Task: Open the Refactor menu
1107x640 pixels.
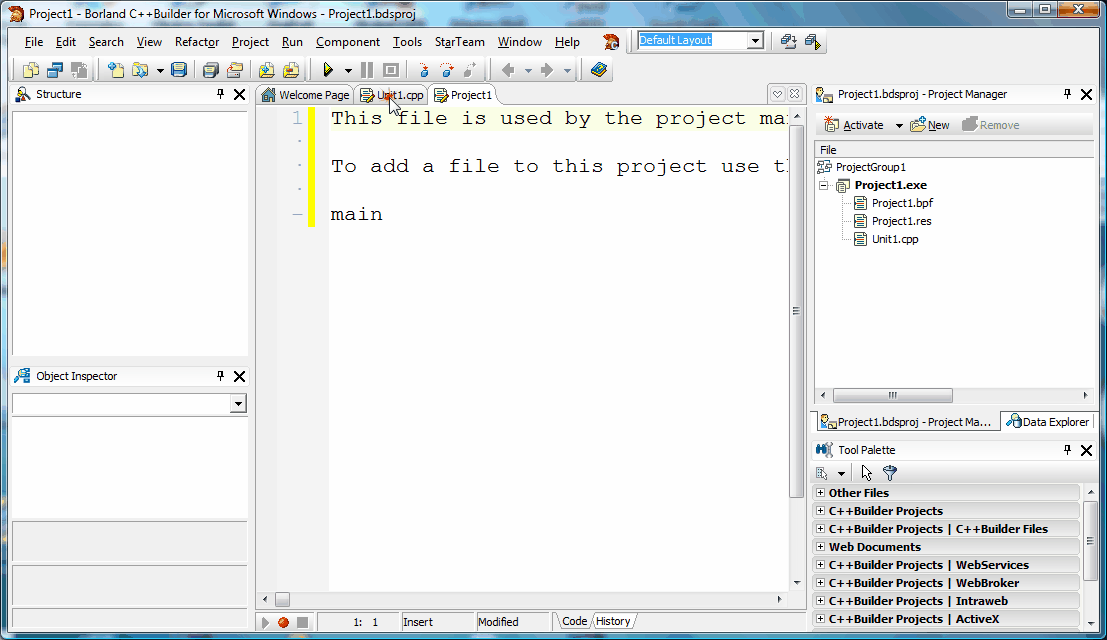Action: point(197,42)
